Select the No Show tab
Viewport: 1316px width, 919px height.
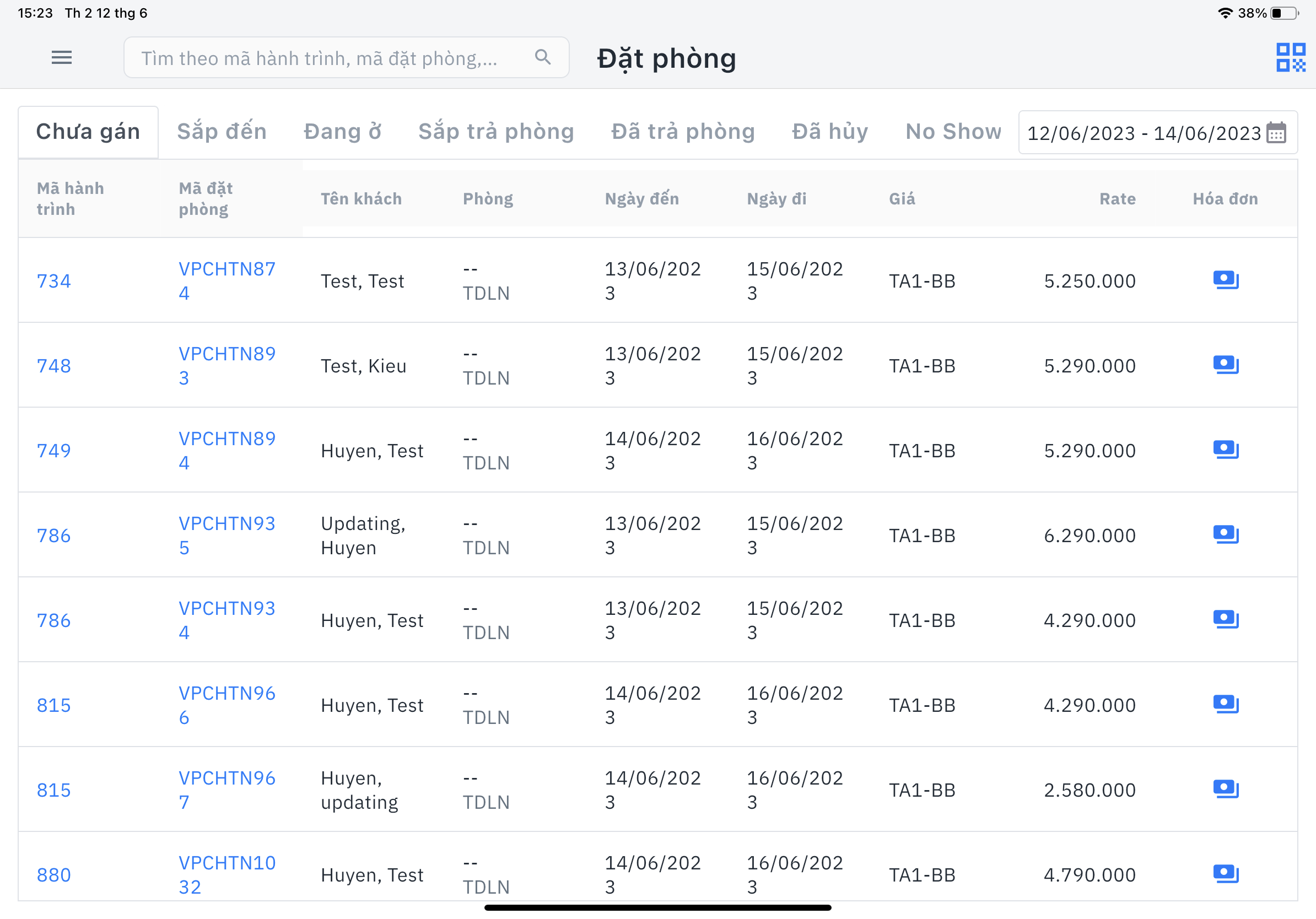pos(953,132)
